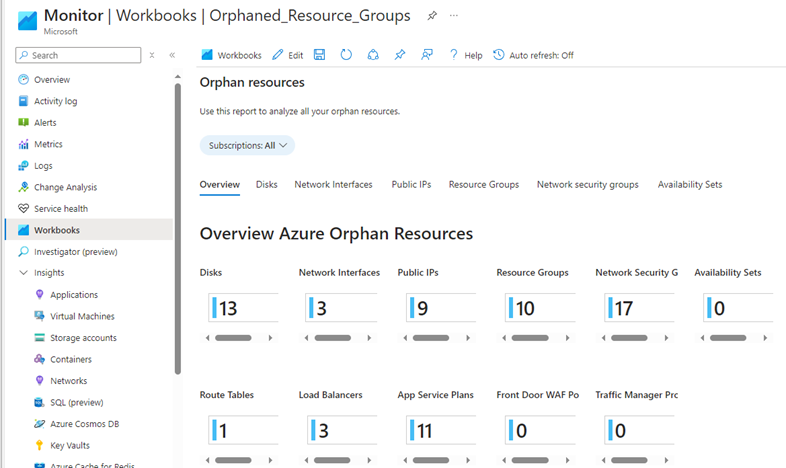Open the Subscriptions: All dropdown
786x468 pixels.
tap(247, 145)
